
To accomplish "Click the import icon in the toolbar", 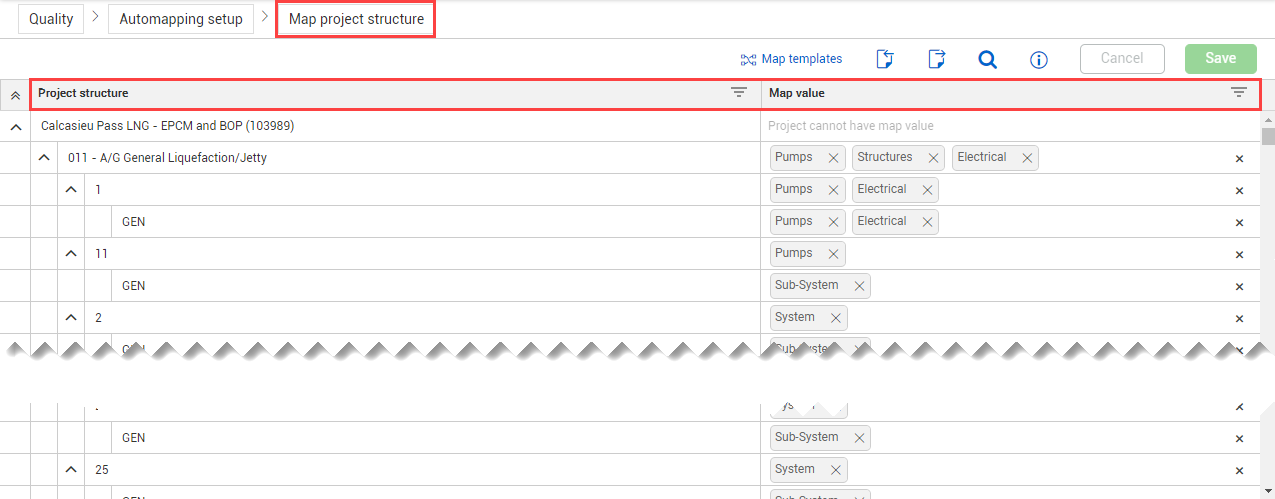I will (884, 59).
